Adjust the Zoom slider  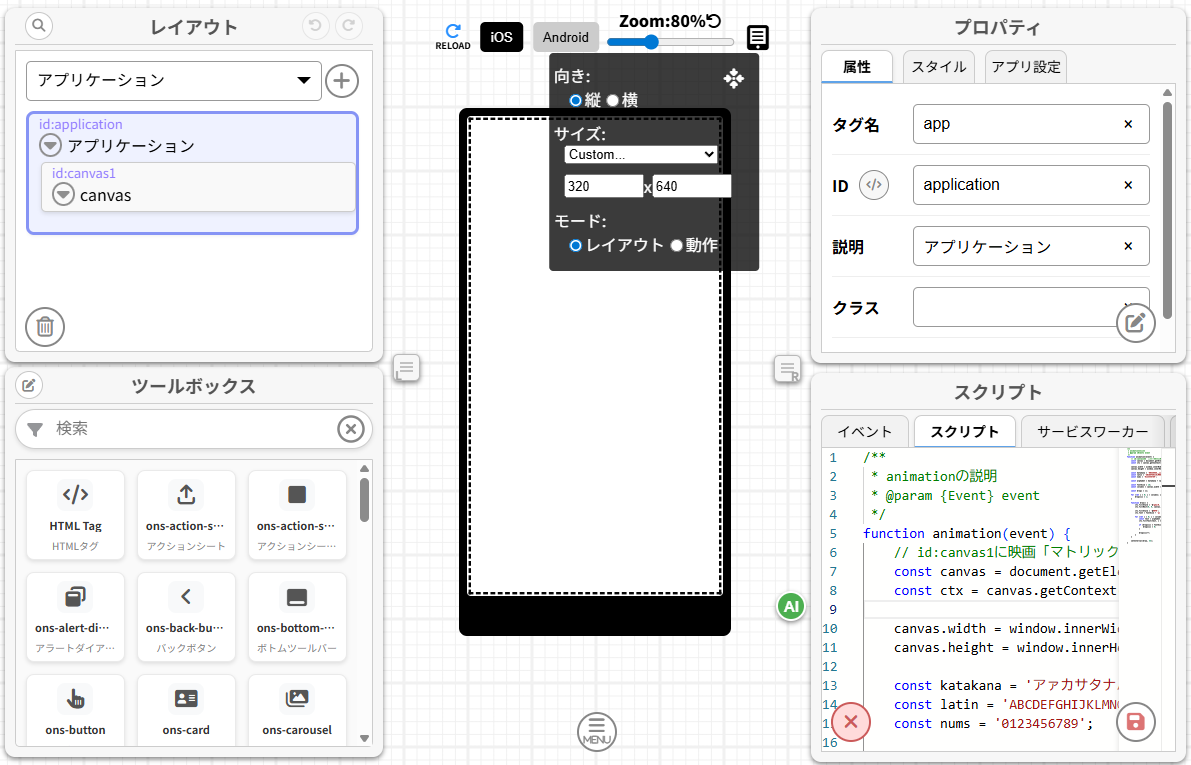[x=653, y=42]
